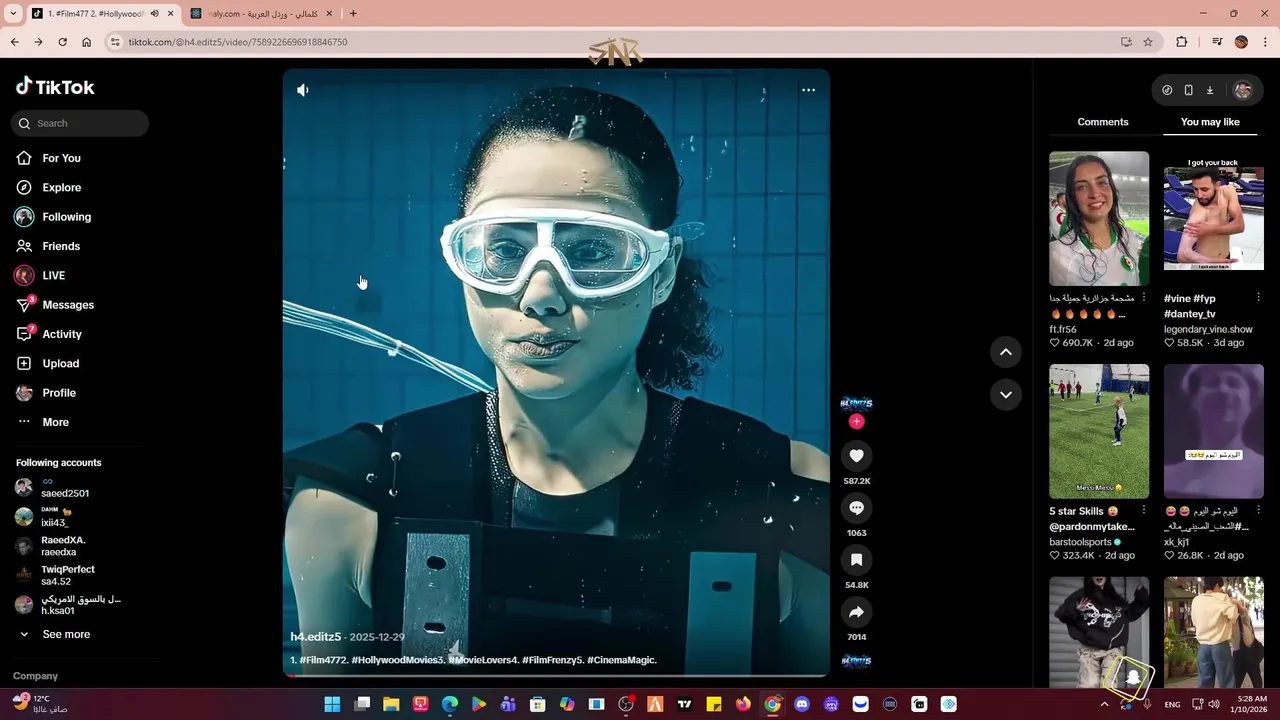Open the TikTok coins icon in the top pill
The image size is (1280, 720).
(1167, 90)
